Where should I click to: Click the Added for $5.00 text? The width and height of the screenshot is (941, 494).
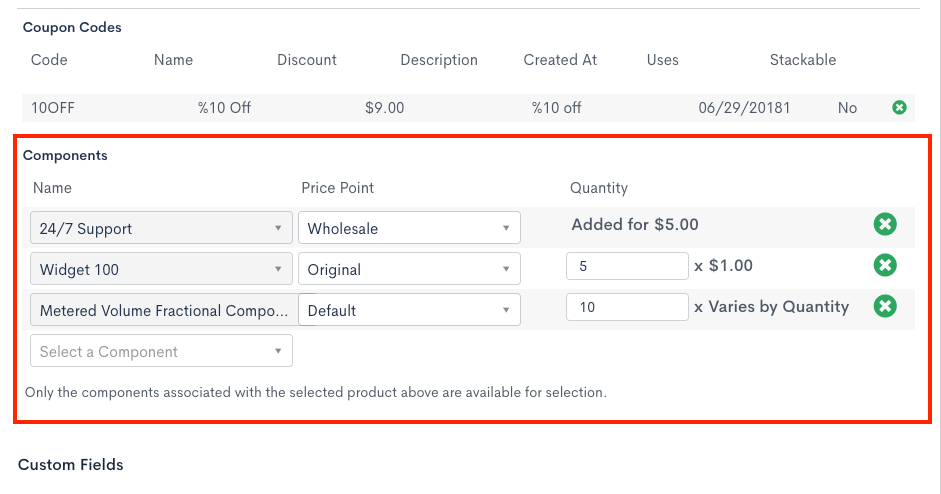(x=635, y=224)
